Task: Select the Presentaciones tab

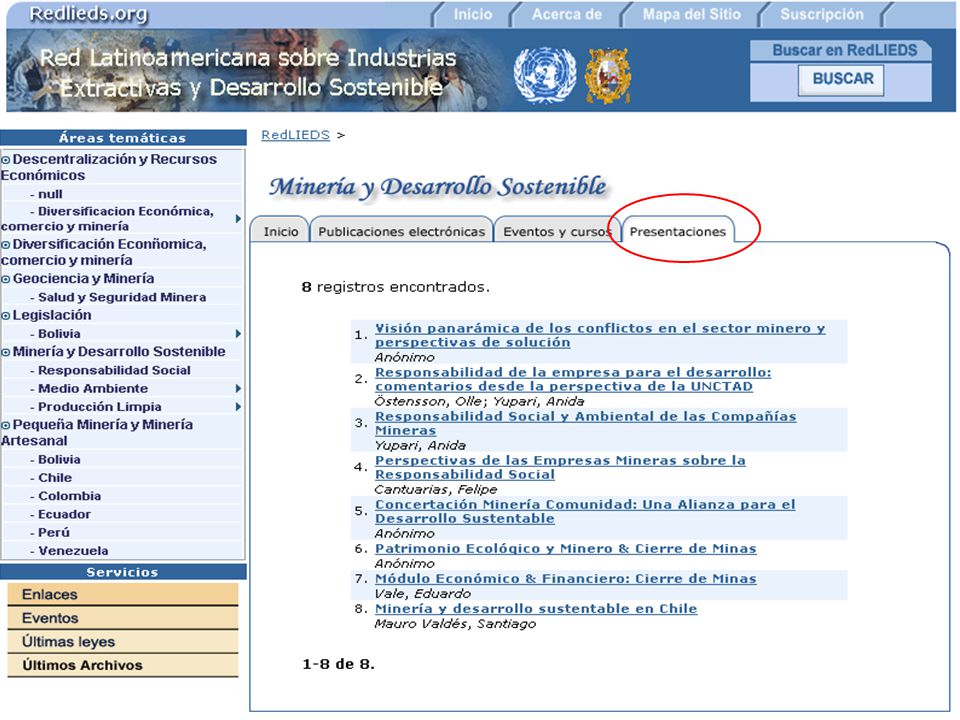Action: click(x=678, y=231)
